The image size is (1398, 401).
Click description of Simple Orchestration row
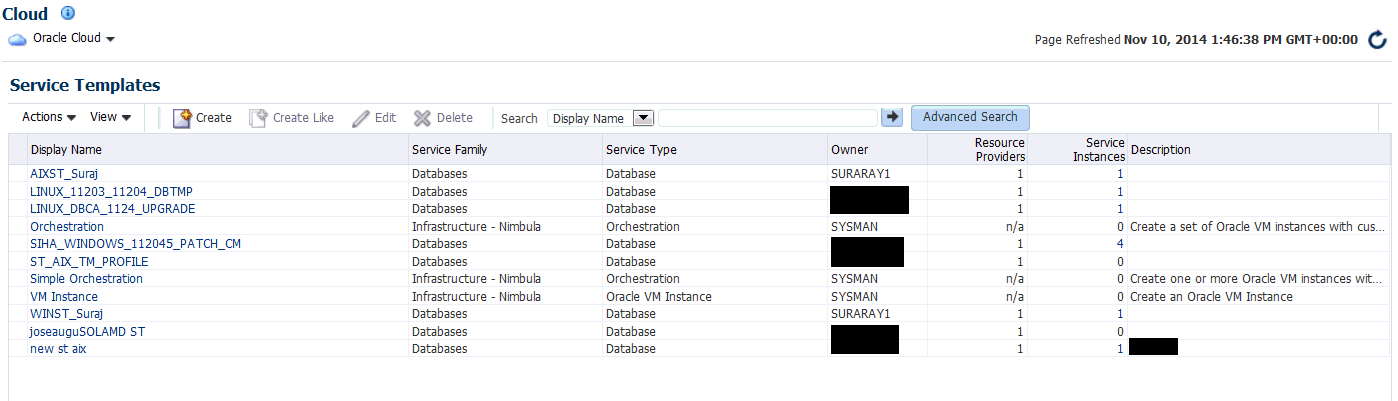(1256, 279)
